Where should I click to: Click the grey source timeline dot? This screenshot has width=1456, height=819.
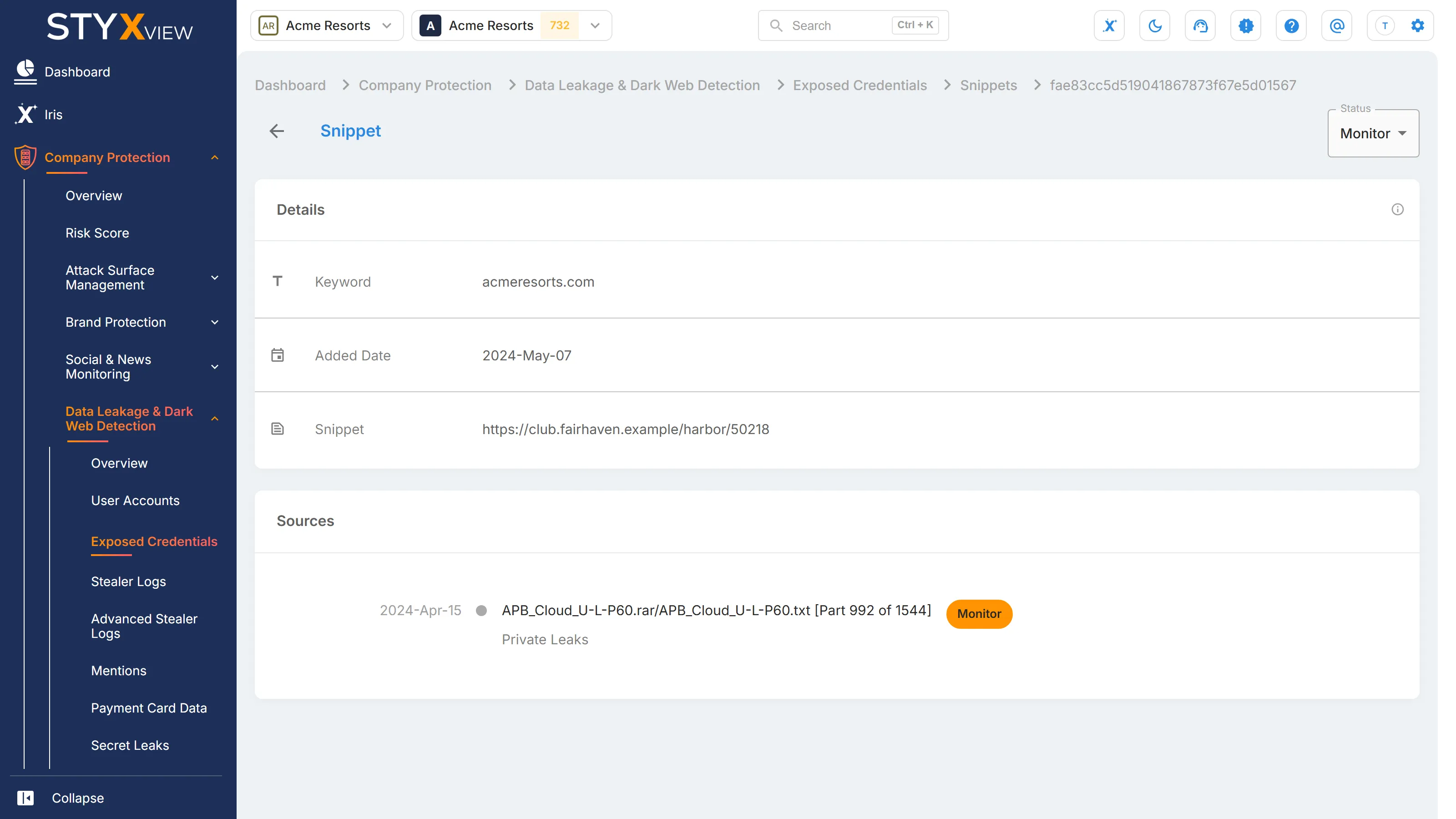[481, 611]
